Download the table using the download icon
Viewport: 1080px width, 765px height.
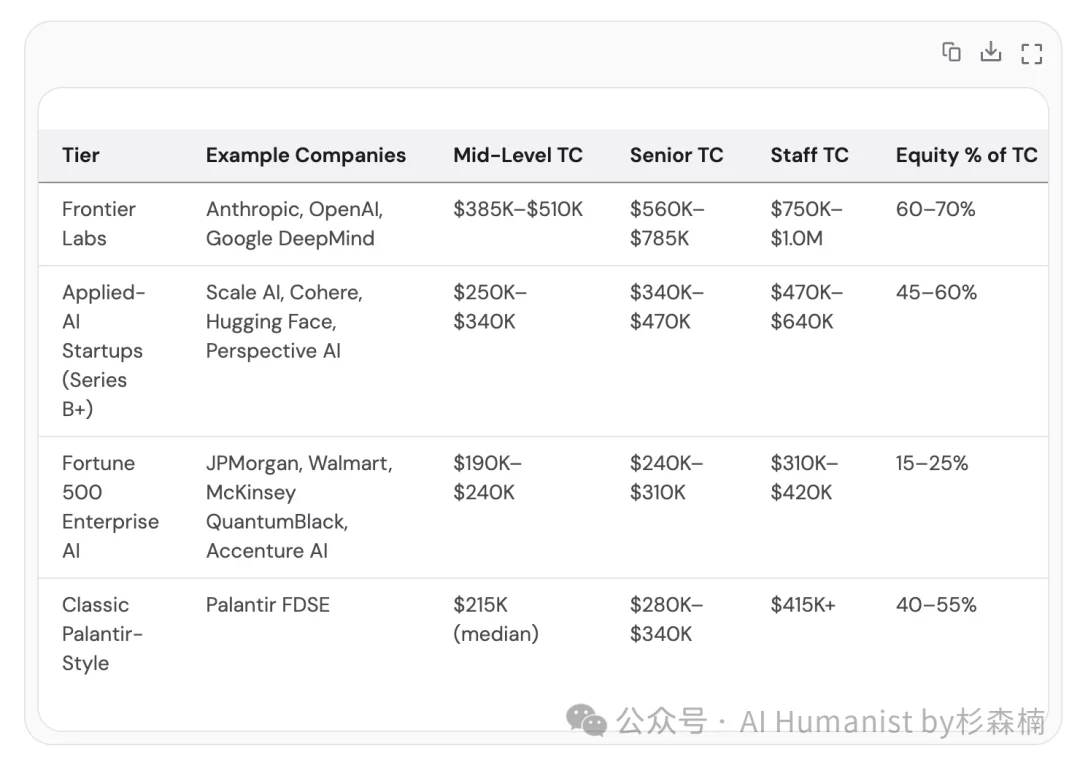(x=990, y=52)
